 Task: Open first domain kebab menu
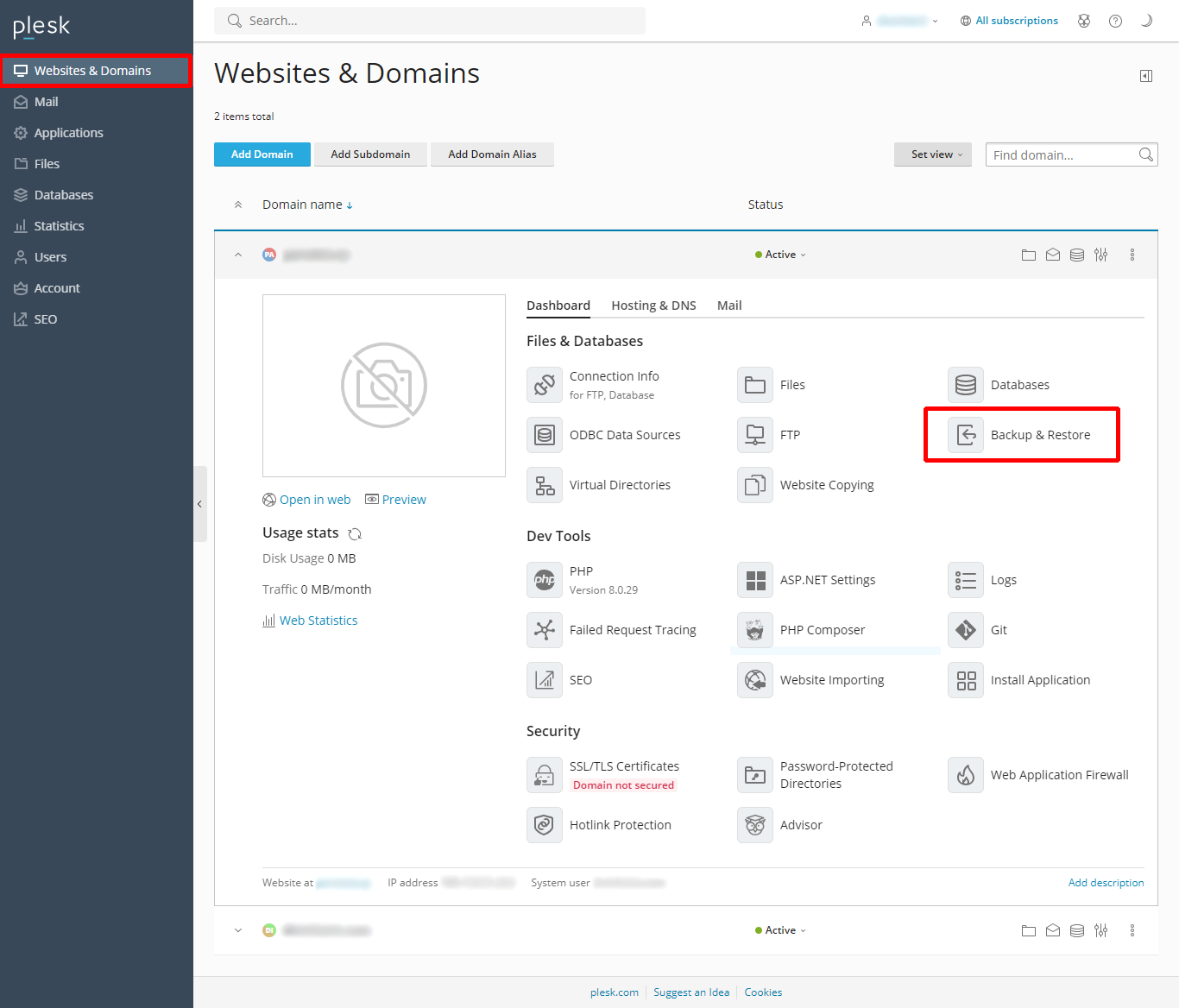(1132, 255)
